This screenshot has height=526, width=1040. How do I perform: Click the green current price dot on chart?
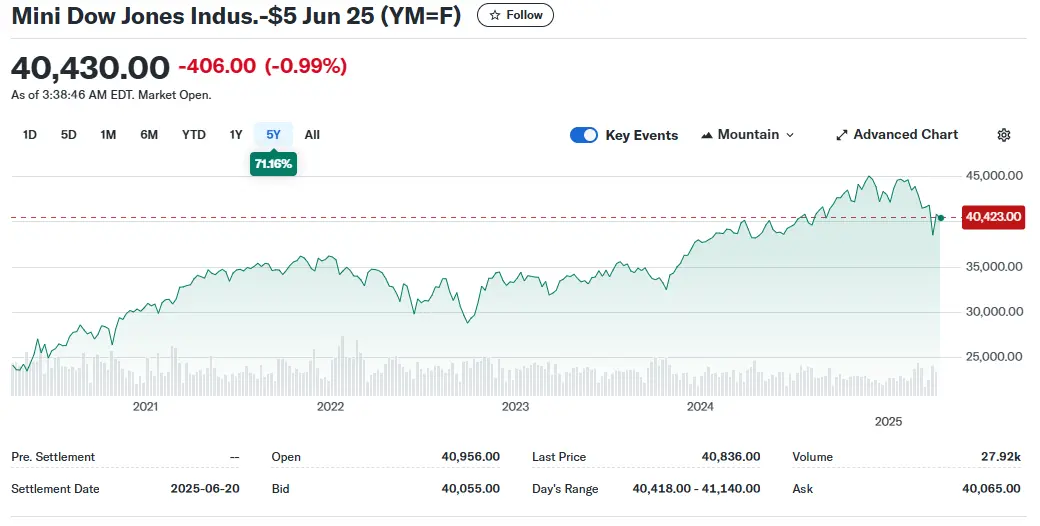coord(941,217)
